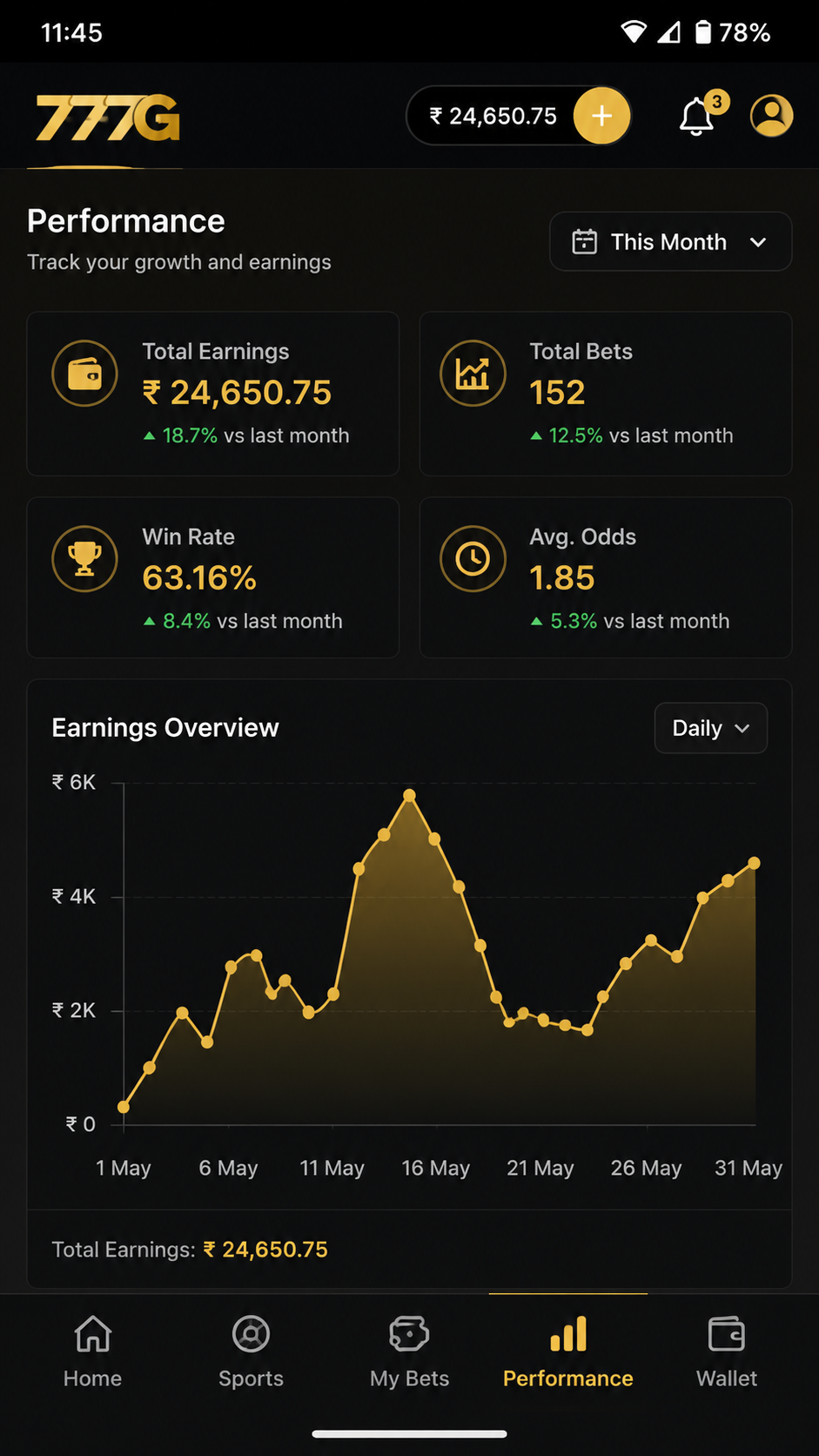
Task: Open the This Month period dropdown
Action: pos(670,241)
